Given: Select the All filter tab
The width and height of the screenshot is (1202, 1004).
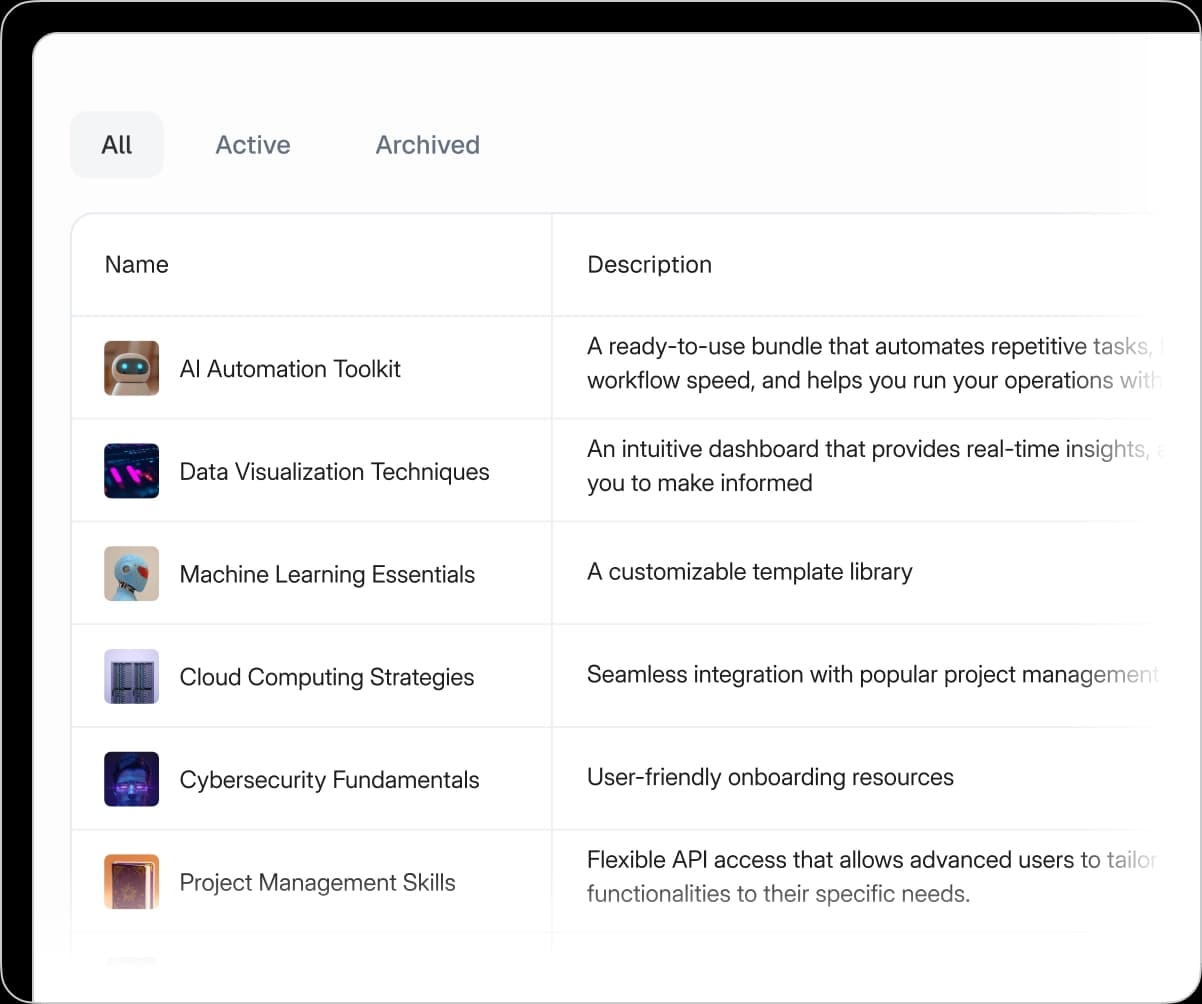Looking at the screenshot, I should tap(117, 144).
